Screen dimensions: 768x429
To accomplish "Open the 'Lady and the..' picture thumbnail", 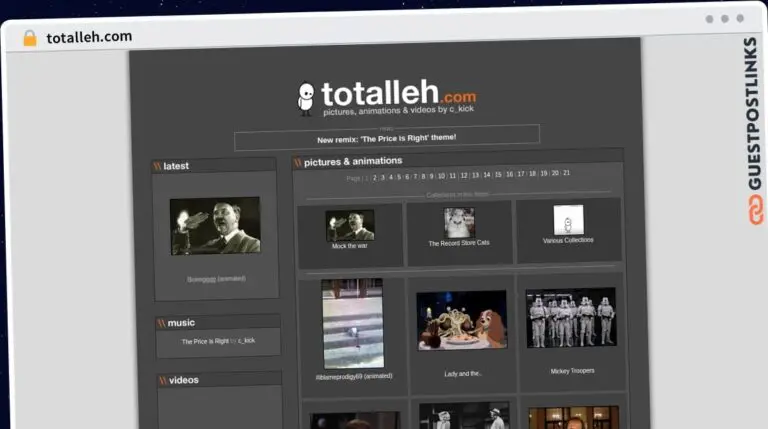I will pyautogui.click(x=462, y=320).
